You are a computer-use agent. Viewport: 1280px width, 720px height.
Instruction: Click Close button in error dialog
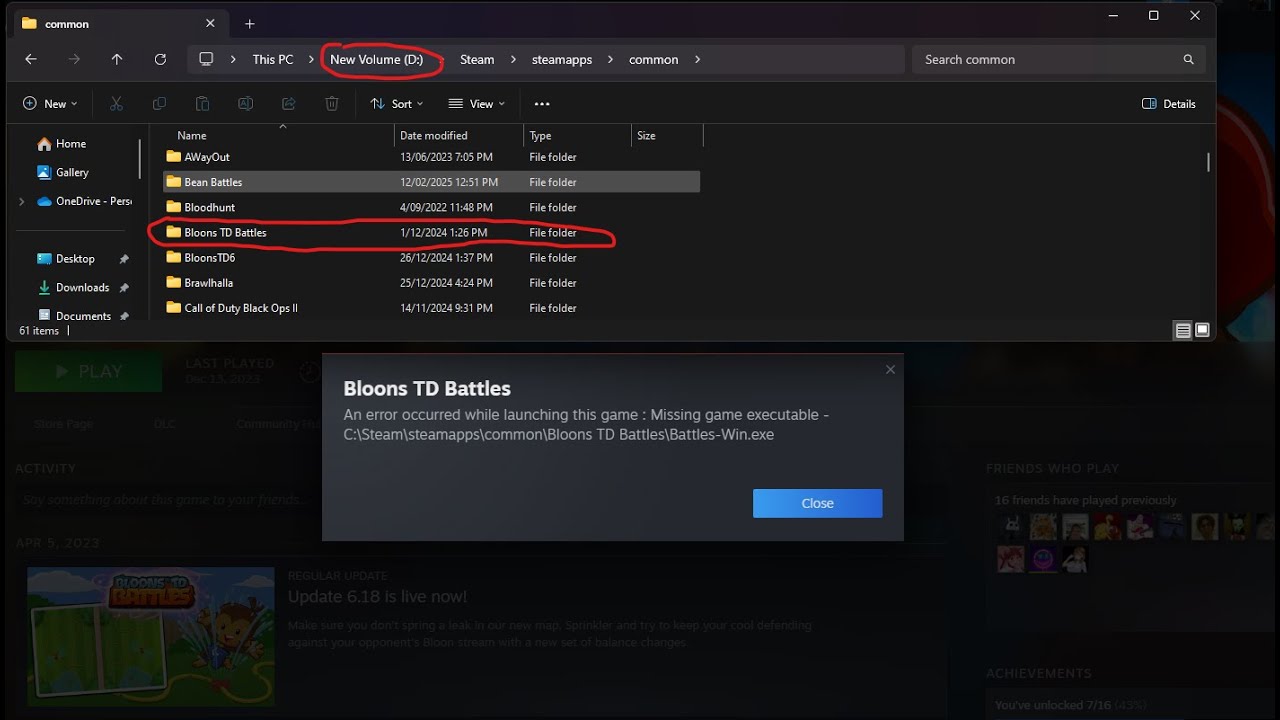817,503
